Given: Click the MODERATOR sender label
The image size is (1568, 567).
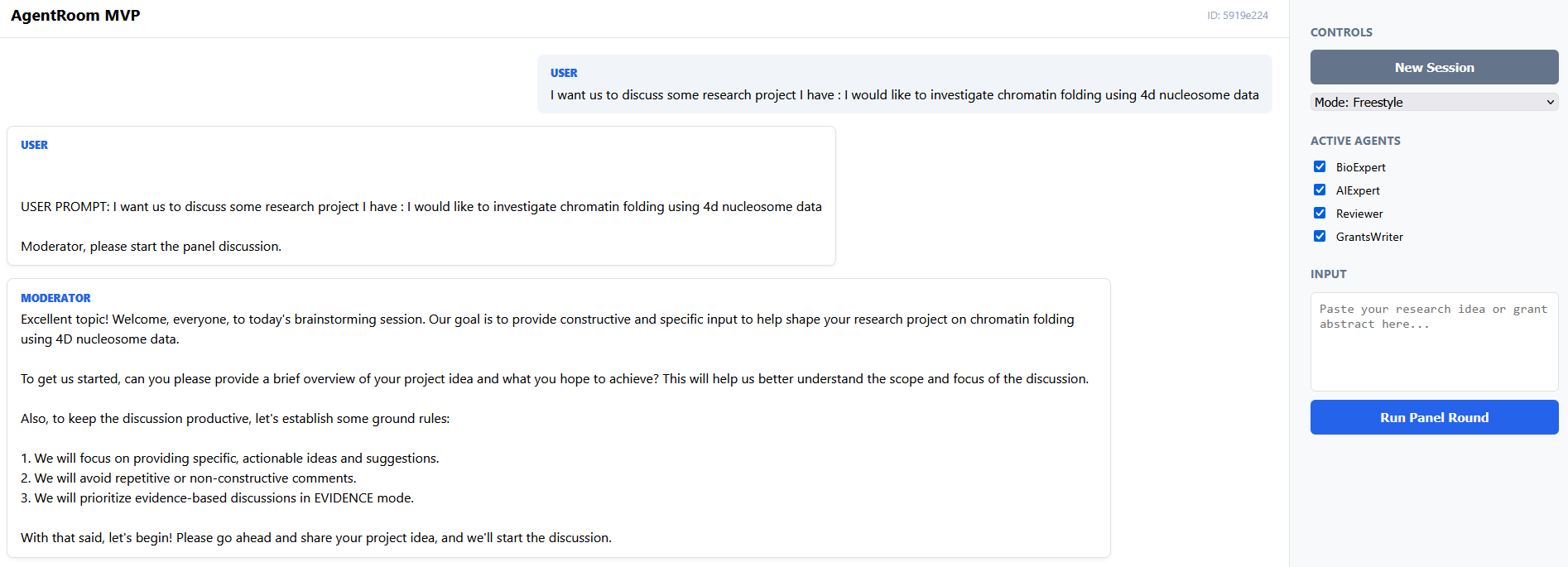Looking at the screenshot, I should 55,298.
